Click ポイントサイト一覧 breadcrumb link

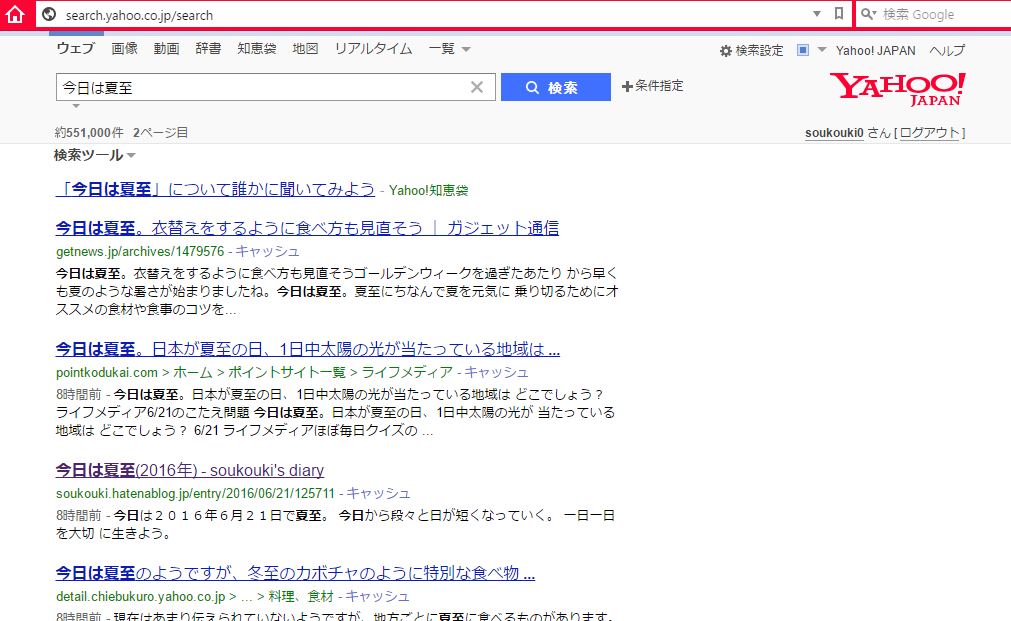[x=287, y=372]
